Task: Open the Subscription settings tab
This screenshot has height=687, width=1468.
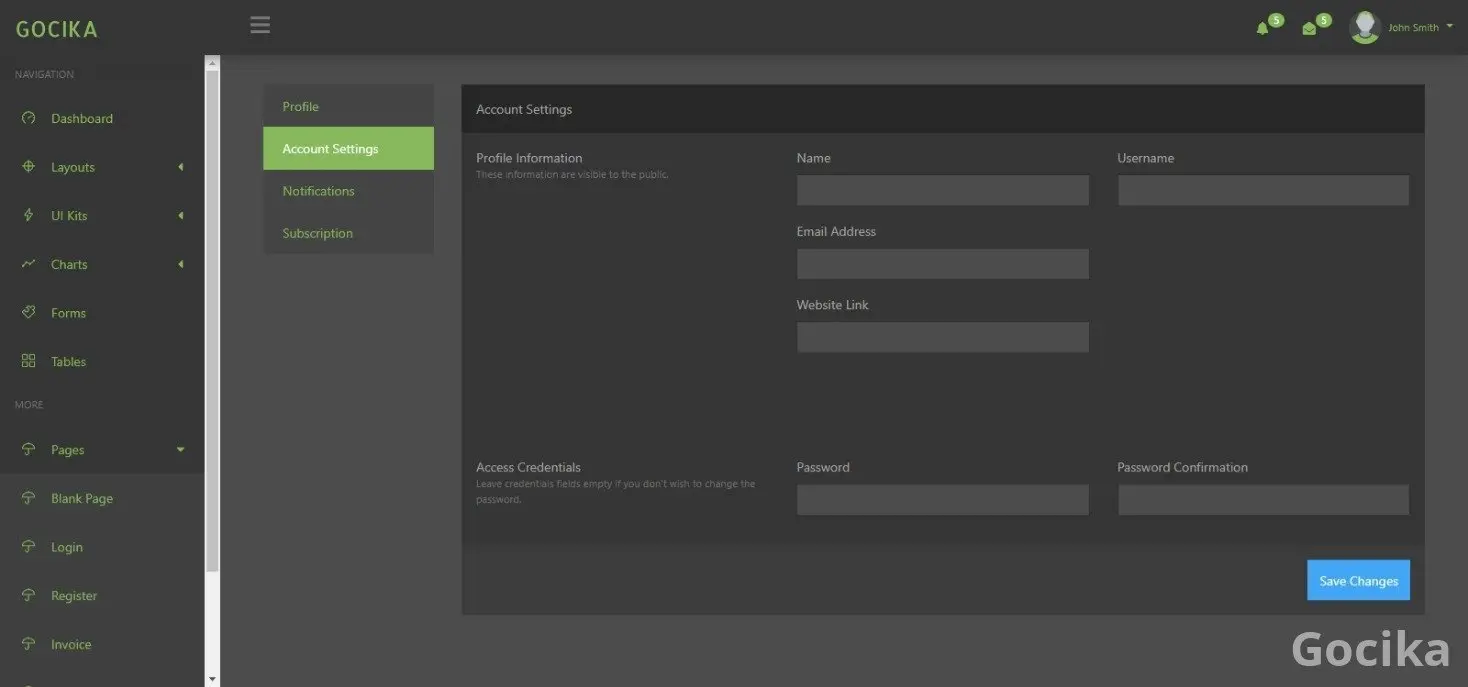Action: click(317, 233)
